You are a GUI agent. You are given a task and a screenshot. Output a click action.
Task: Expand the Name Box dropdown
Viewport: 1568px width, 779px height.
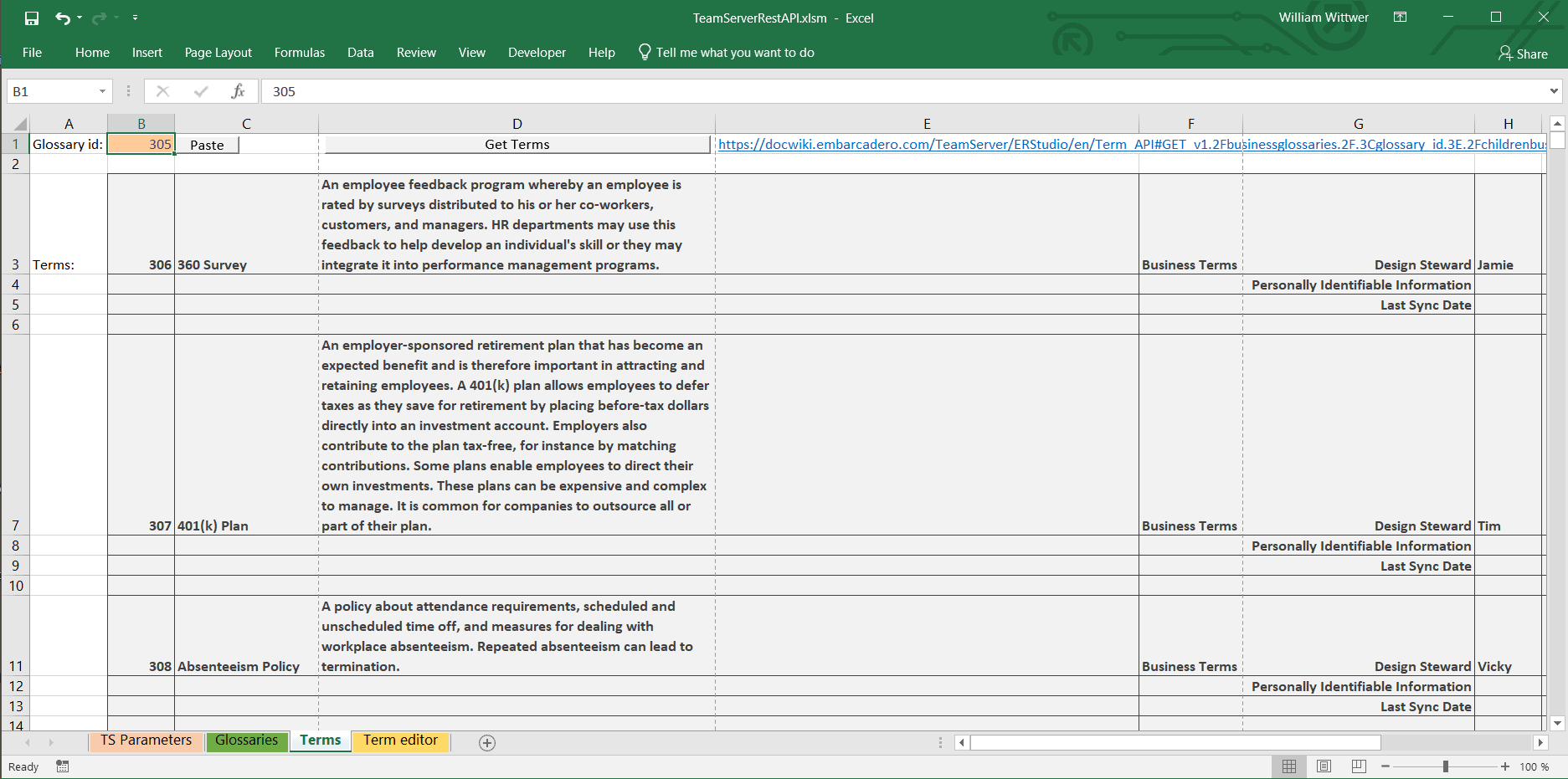click(x=102, y=91)
